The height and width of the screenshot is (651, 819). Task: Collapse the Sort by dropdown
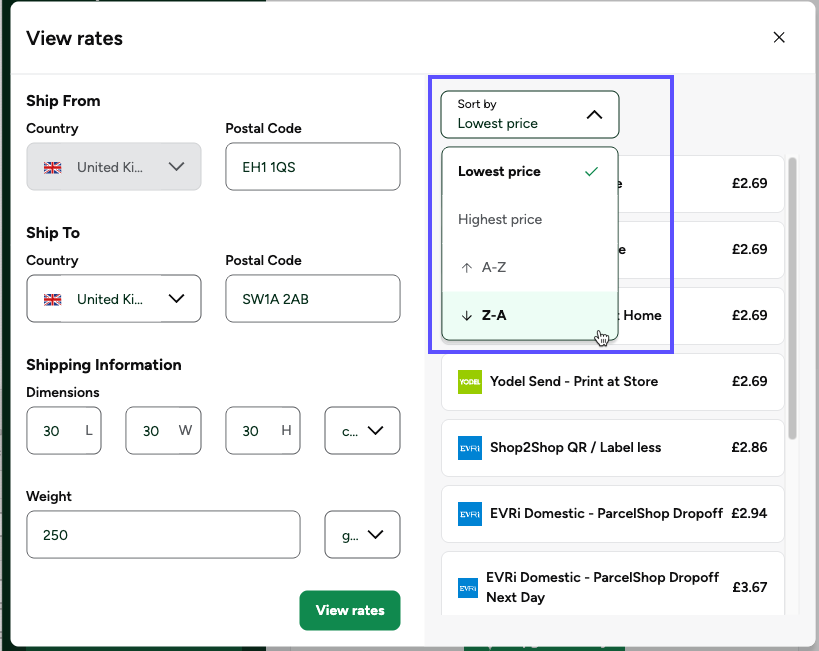pyautogui.click(x=597, y=114)
